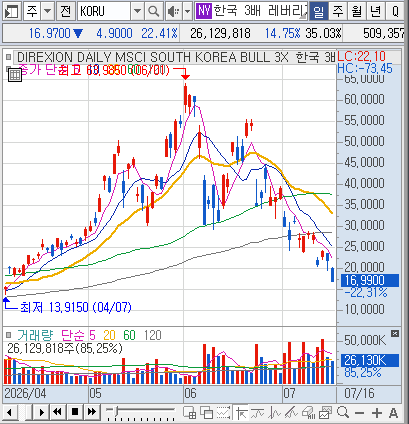
Task: Click the chart image save icon
Action: click(325, 413)
